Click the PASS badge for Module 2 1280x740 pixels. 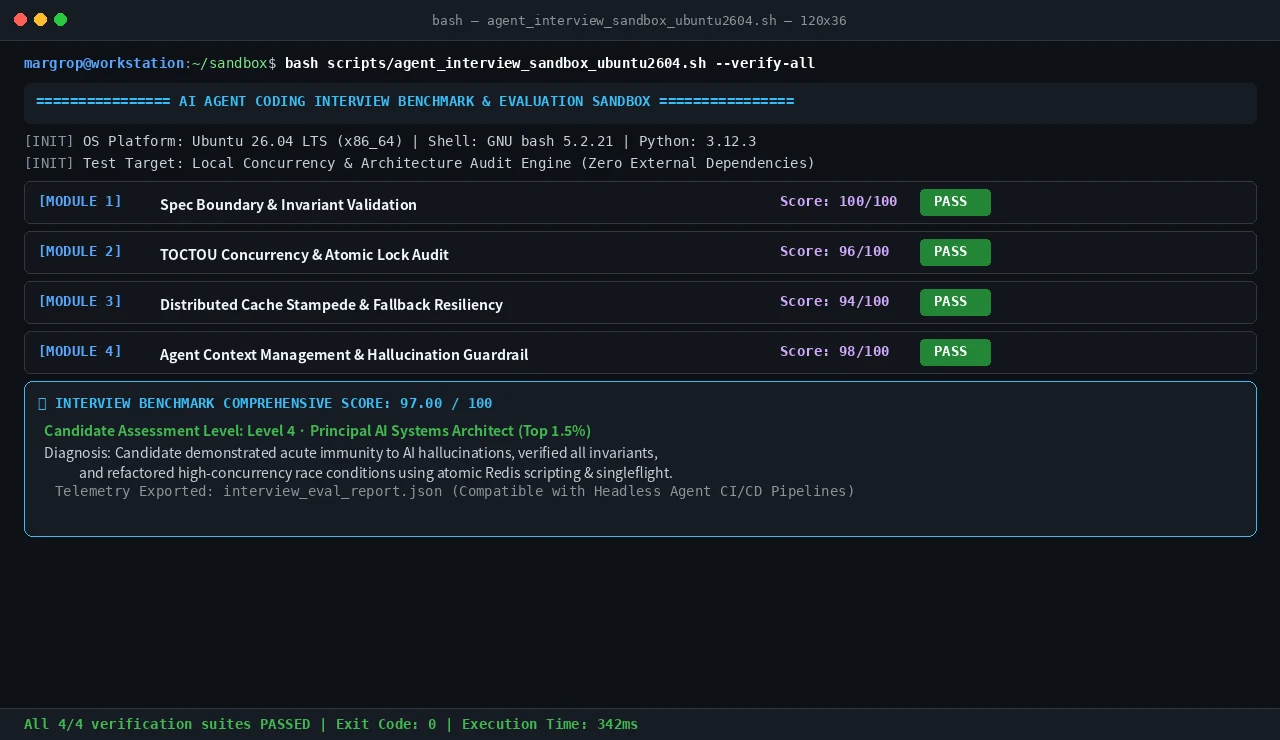coord(955,252)
